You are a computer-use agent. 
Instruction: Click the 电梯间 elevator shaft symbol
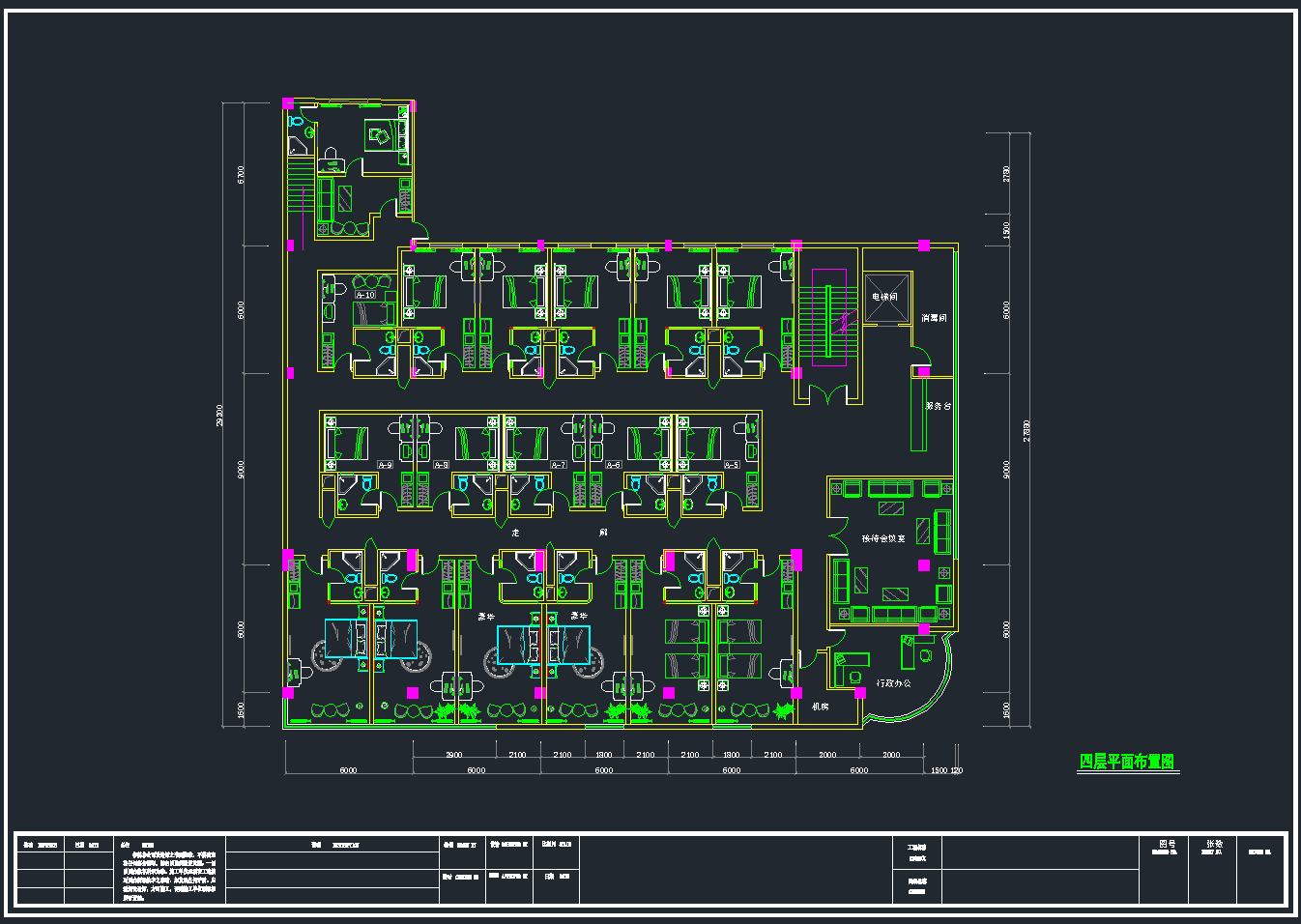coord(885,298)
